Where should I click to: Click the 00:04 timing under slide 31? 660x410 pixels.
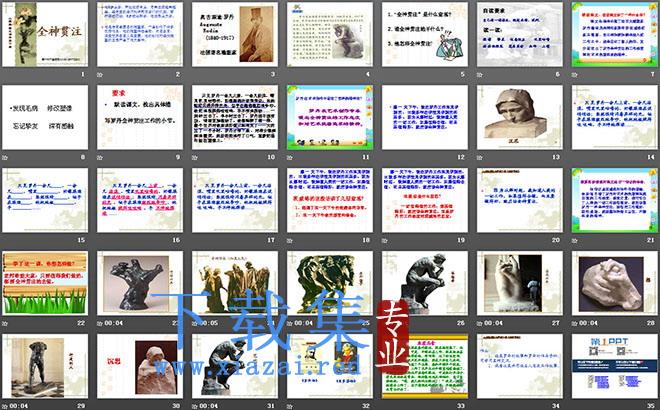(209, 406)
